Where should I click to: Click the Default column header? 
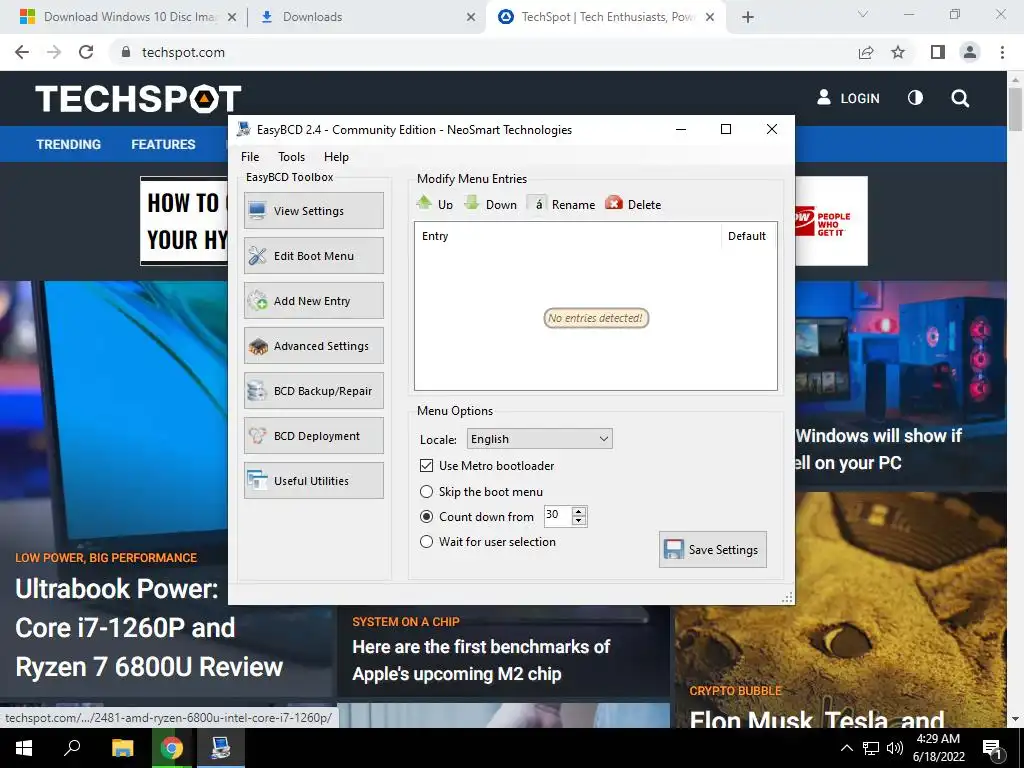[x=747, y=236]
